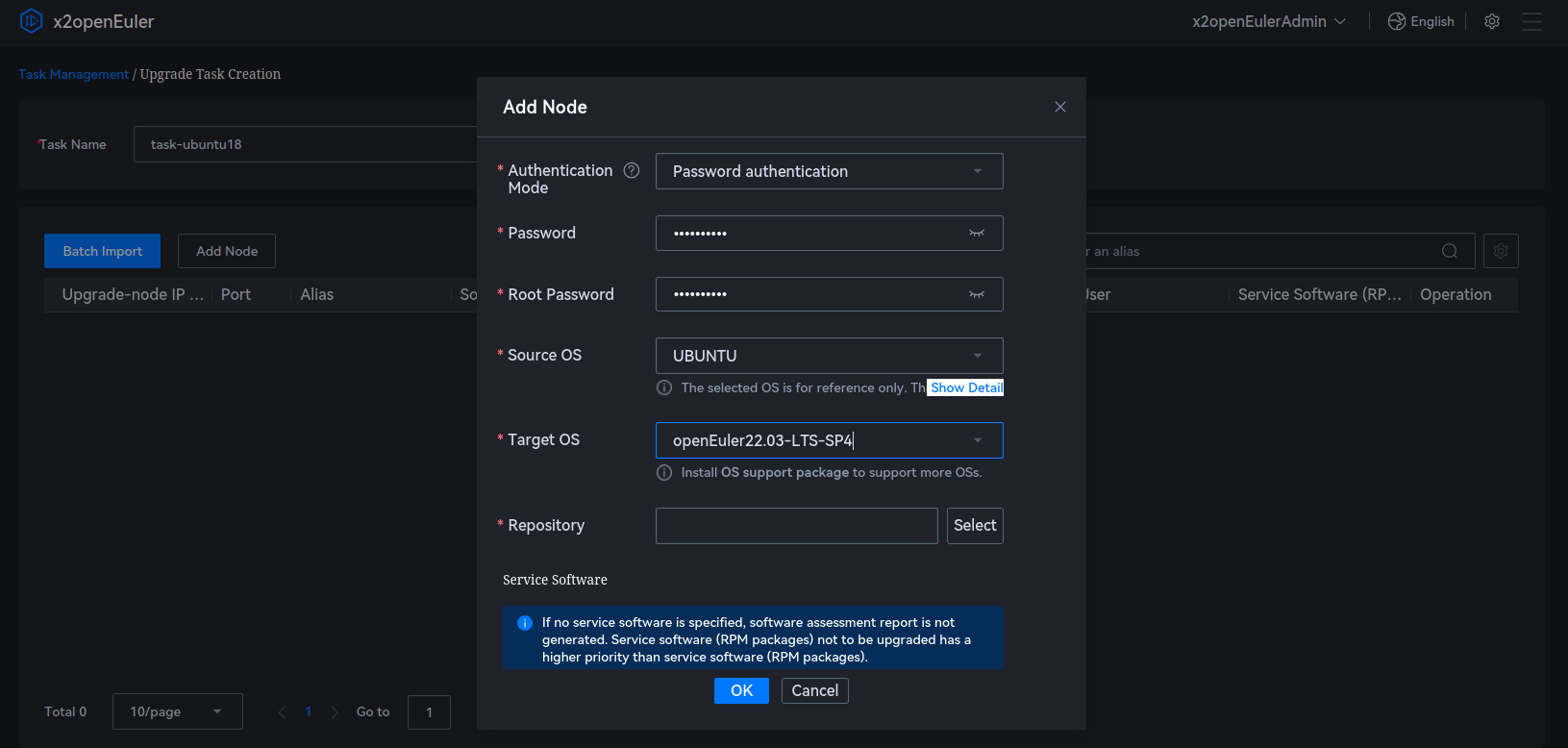Image resolution: width=1568 pixels, height=748 pixels.
Task: Open the hamburger menu in top-right
Action: click(1531, 21)
